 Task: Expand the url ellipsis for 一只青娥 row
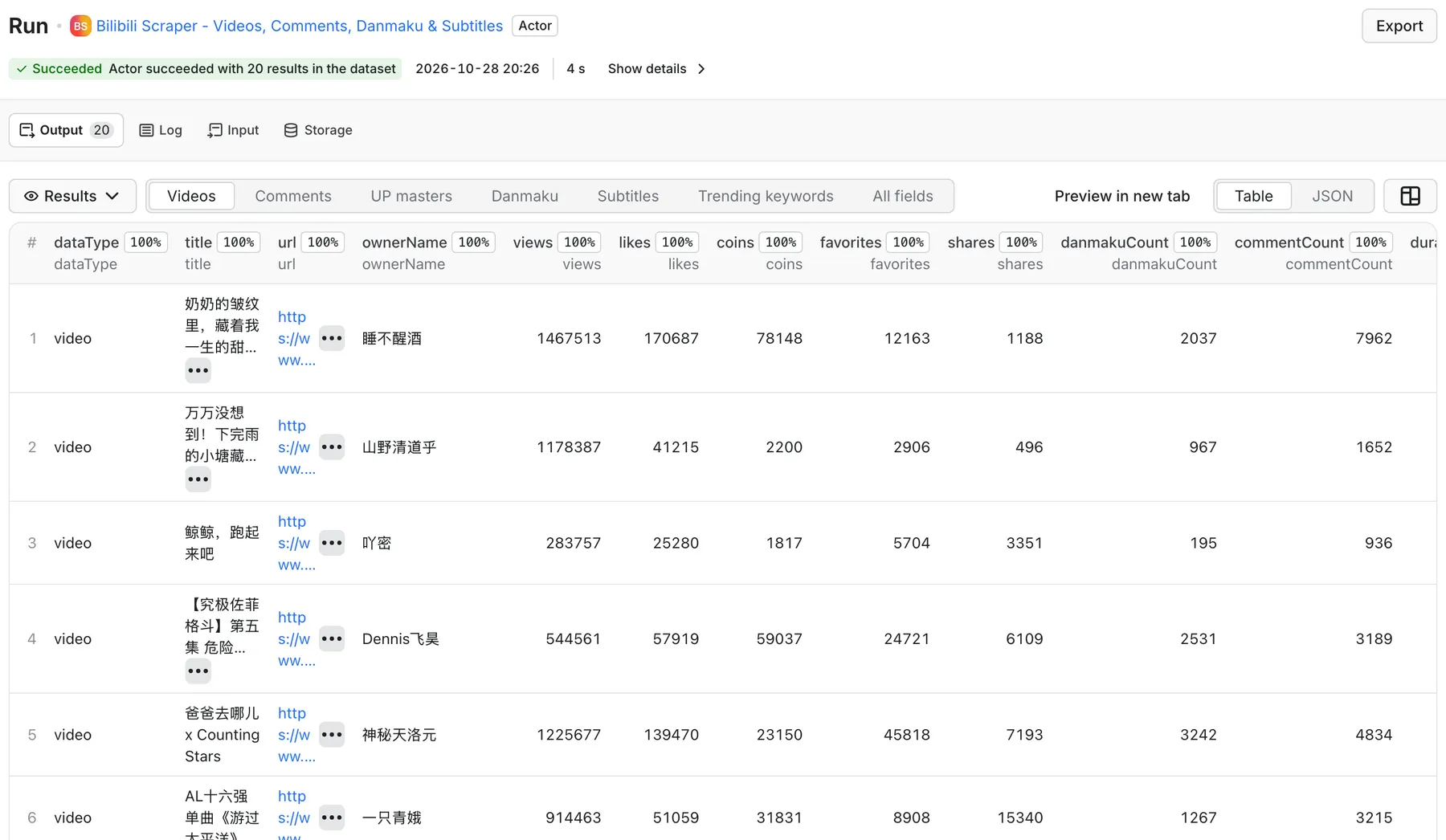[332, 818]
